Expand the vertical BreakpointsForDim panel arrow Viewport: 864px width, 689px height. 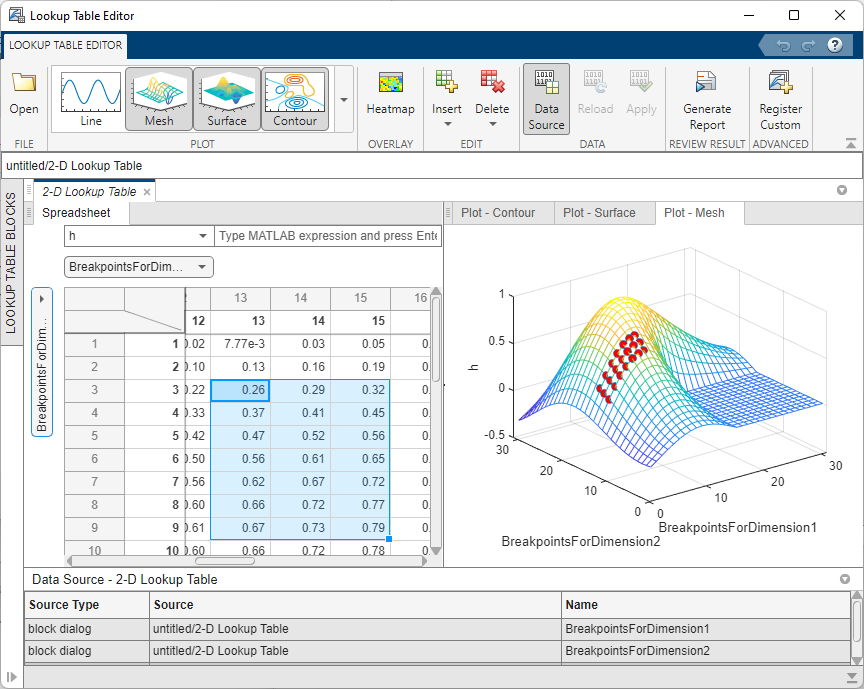tap(42, 299)
